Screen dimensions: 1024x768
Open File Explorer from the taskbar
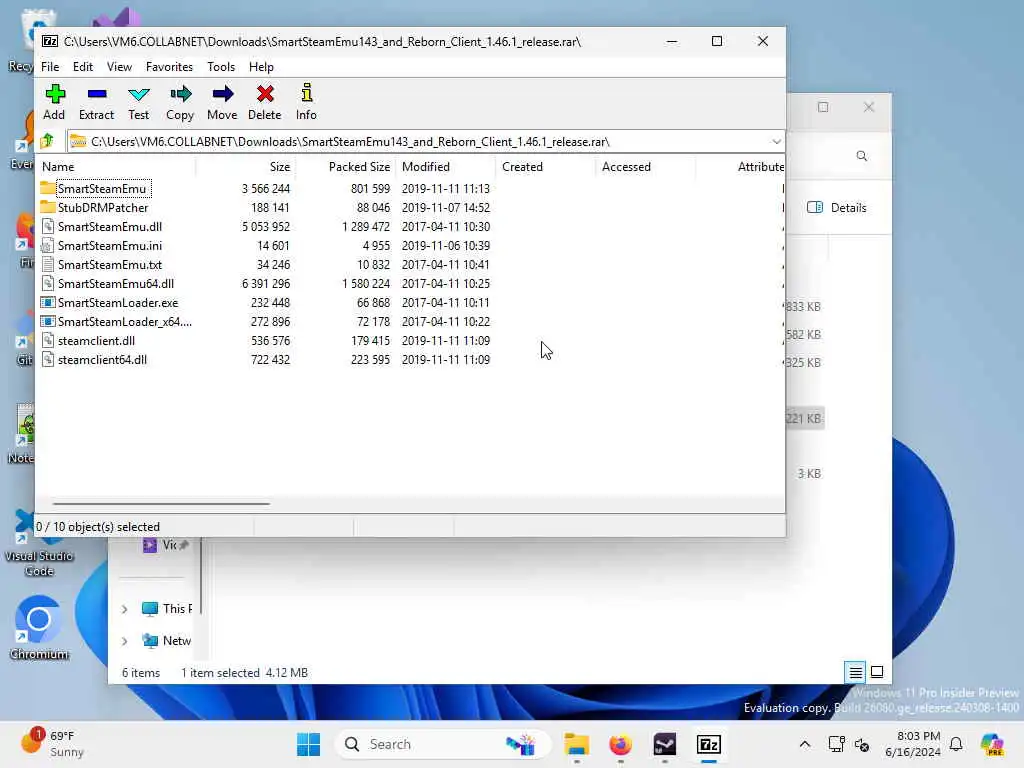coord(577,744)
